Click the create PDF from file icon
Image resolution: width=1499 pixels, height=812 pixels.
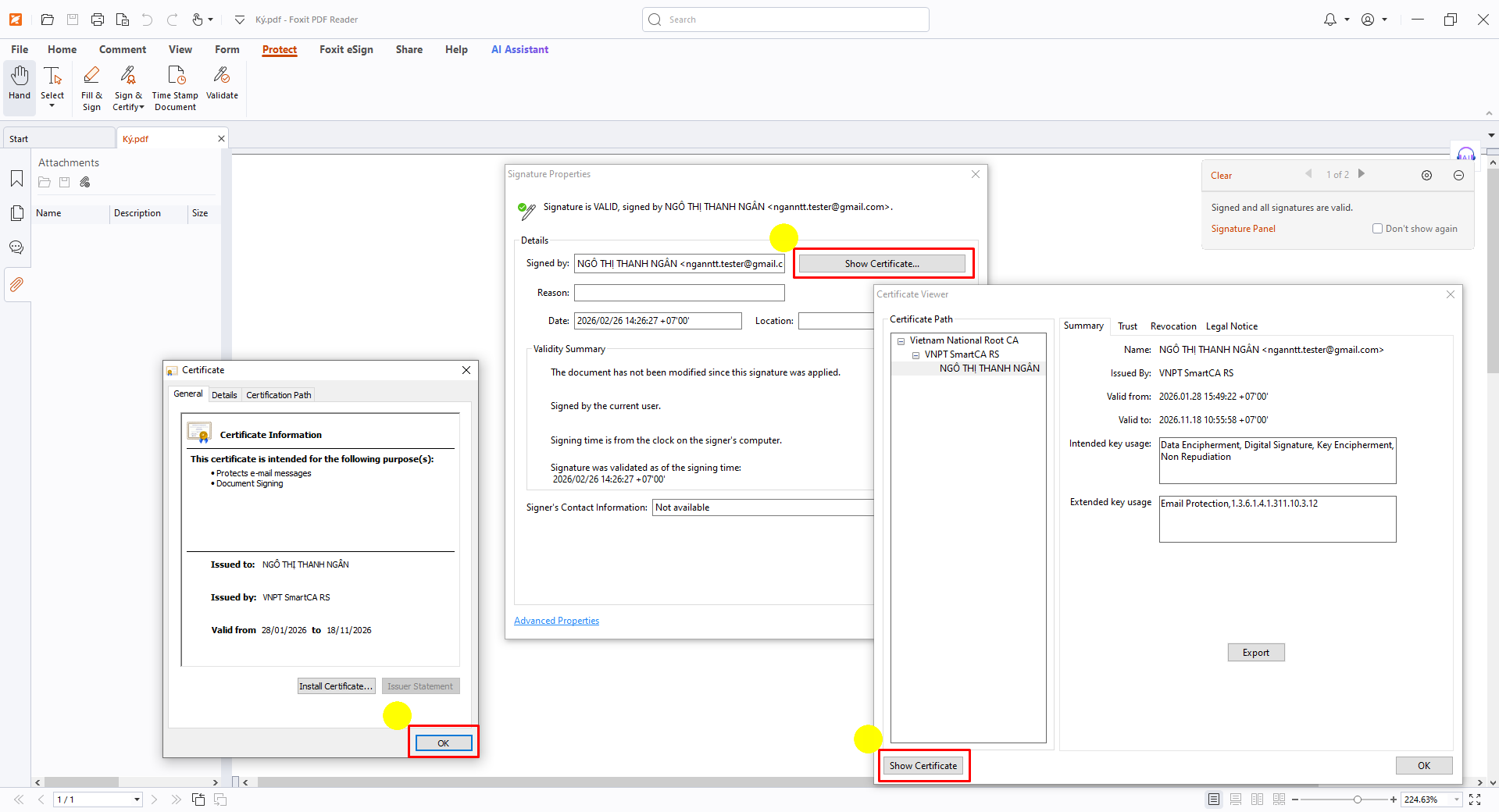tap(123, 20)
